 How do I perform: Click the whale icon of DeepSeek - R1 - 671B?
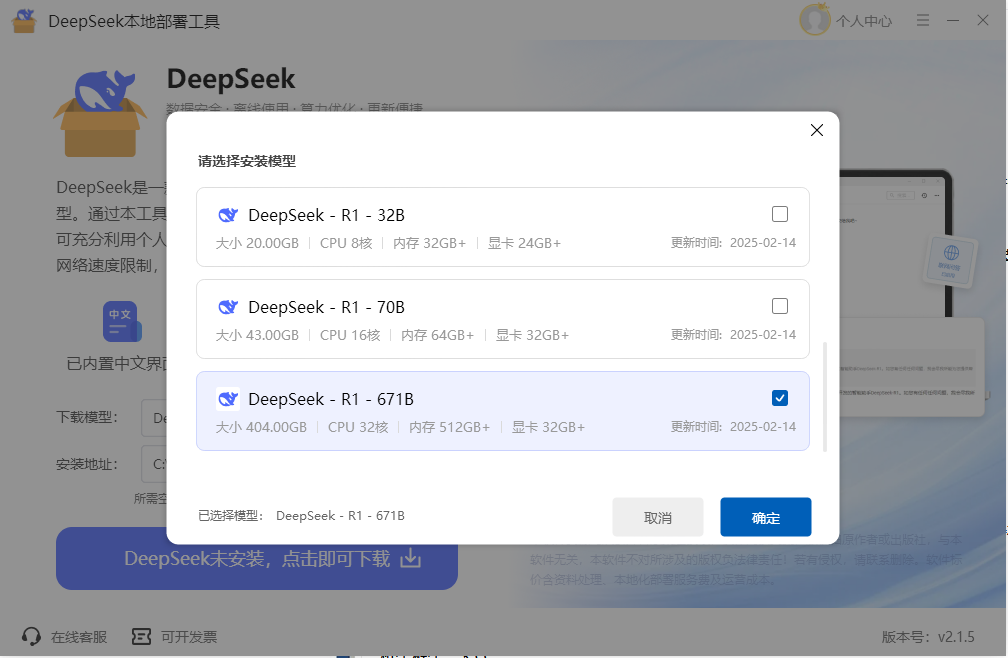click(228, 399)
